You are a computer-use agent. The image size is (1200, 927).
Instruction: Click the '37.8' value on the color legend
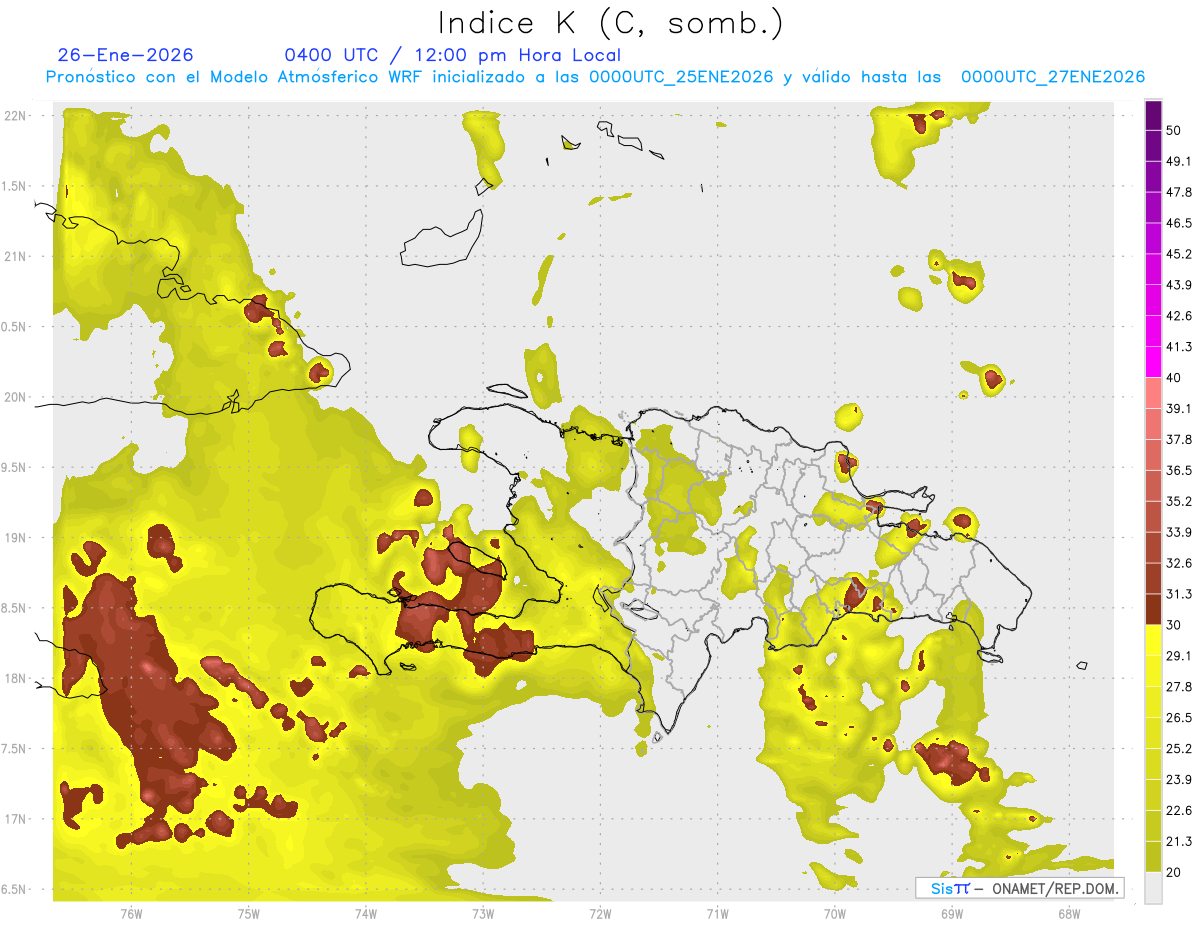tap(1179, 439)
